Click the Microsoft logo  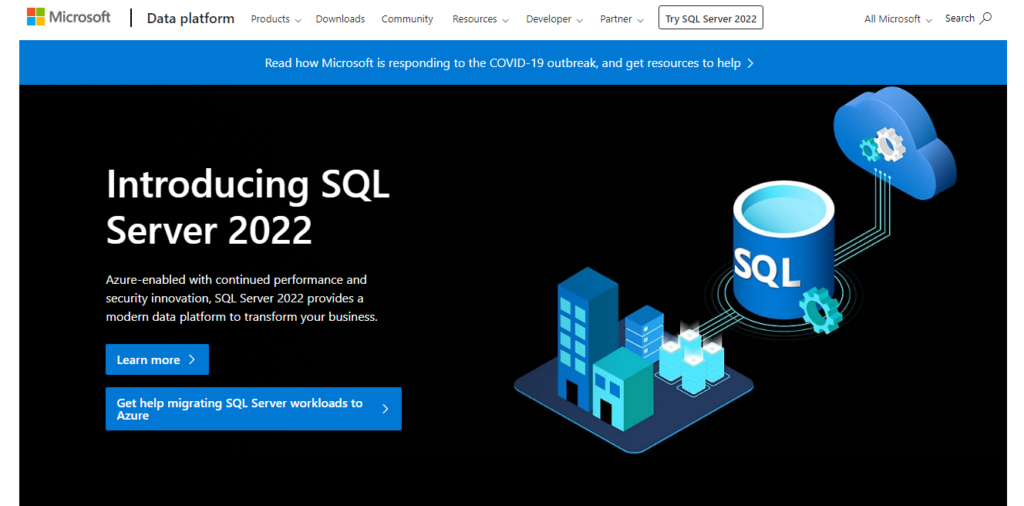(69, 18)
